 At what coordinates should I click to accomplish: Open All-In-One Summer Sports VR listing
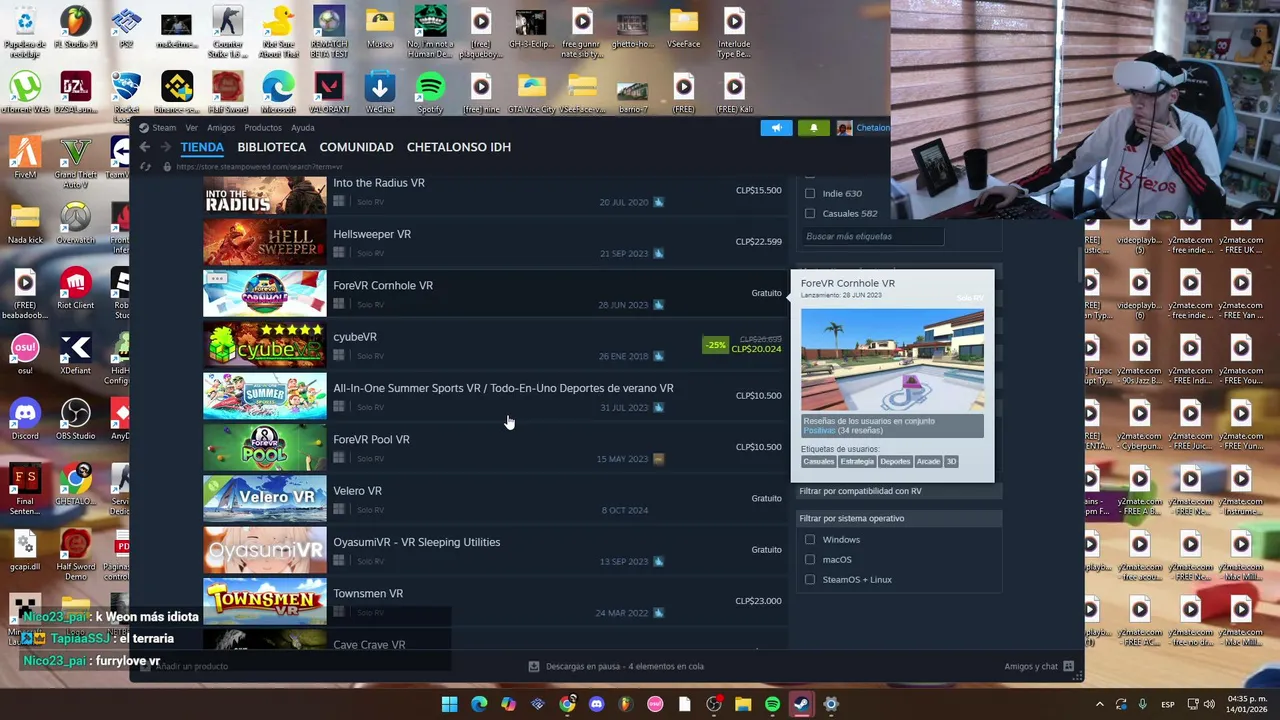coord(493,396)
